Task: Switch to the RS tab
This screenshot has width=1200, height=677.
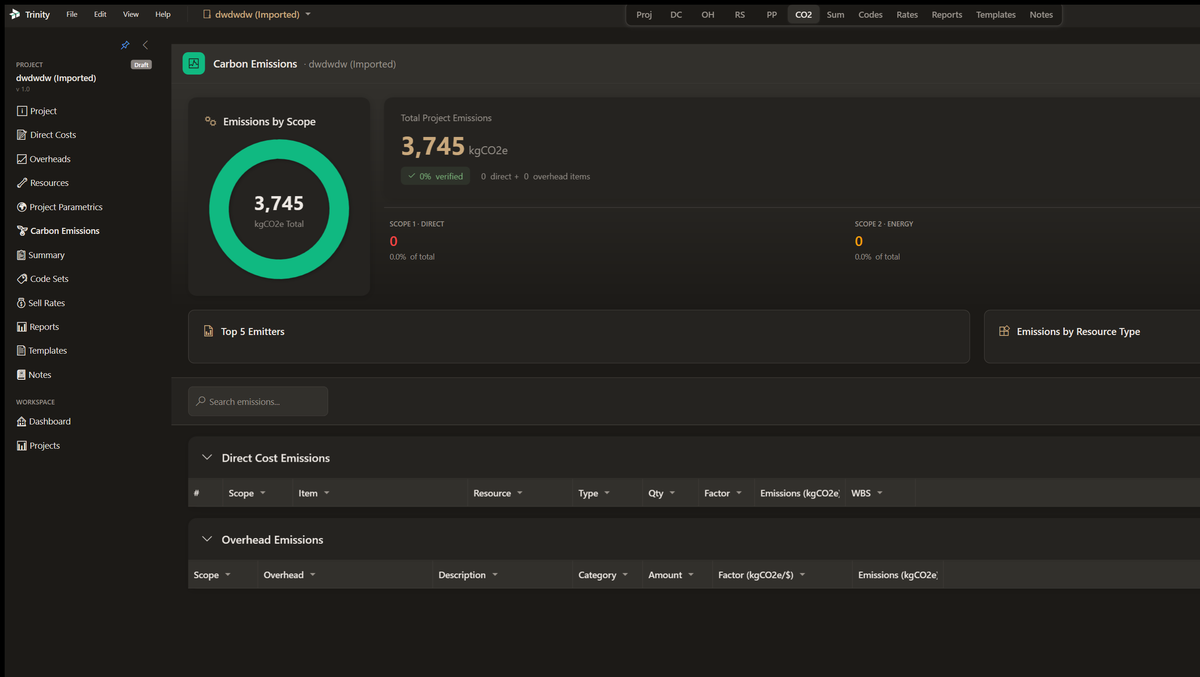Action: tap(740, 15)
